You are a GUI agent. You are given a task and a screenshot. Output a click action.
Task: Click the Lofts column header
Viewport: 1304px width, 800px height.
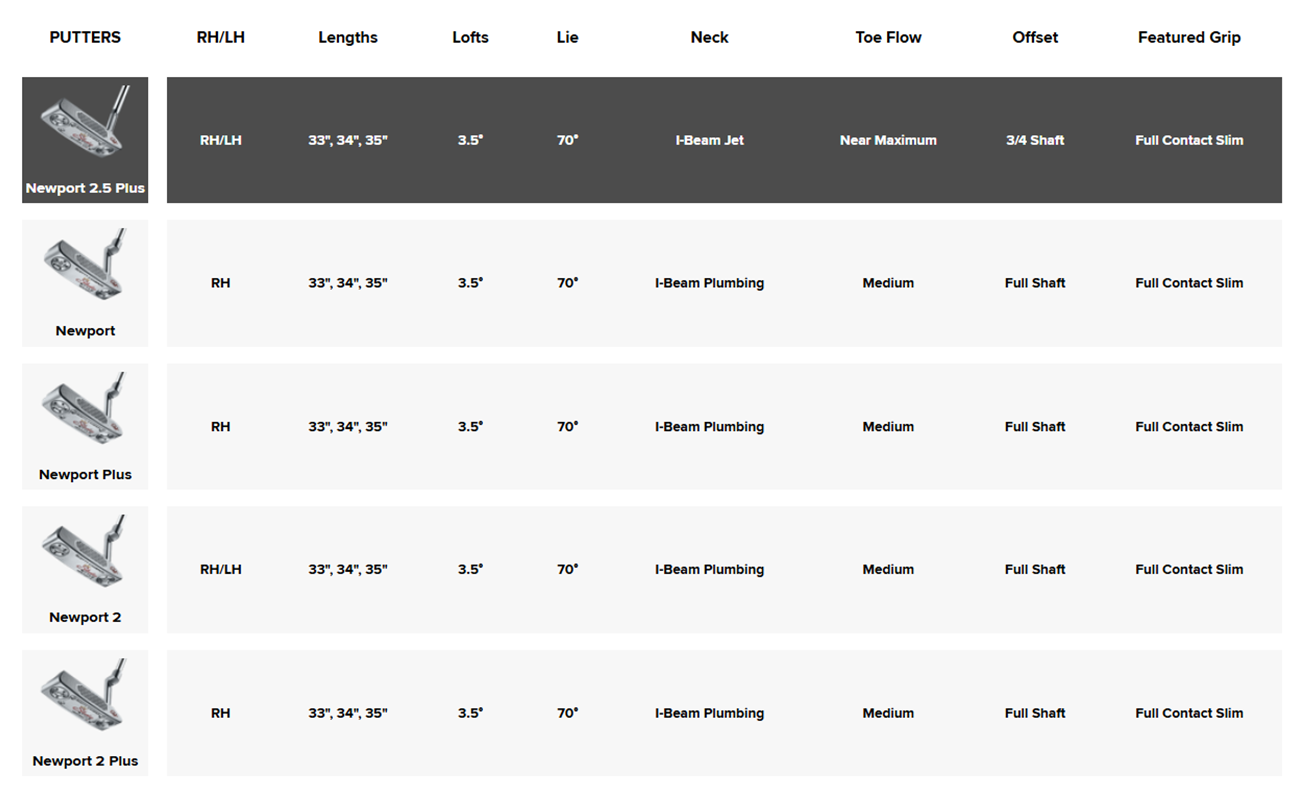click(x=470, y=37)
